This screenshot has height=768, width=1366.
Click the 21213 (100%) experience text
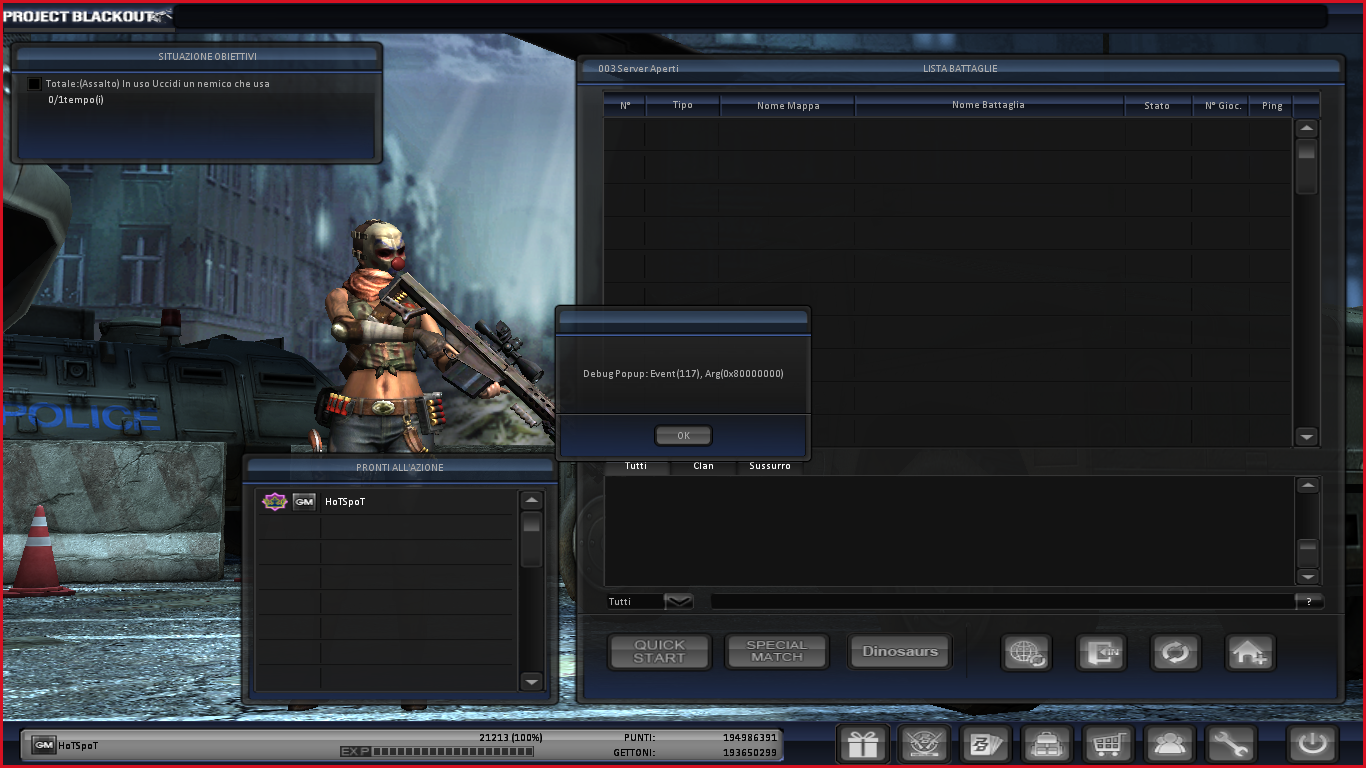510,737
